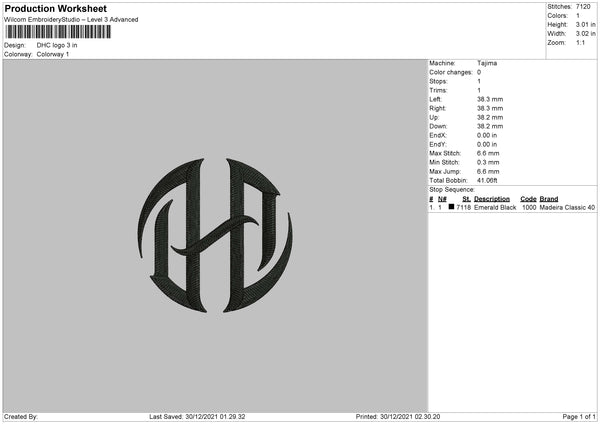Click the stitch count '7118' in sequence row
The width and height of the screenshot is (600, 424).
[x=463, y=207]
